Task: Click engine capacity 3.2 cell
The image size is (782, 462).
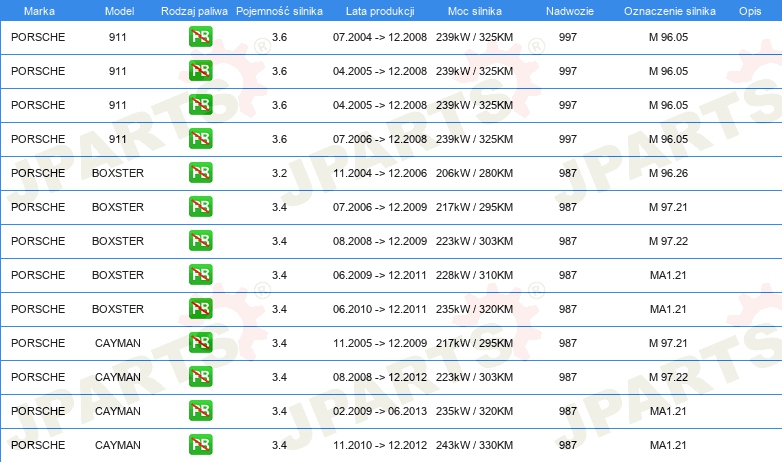Action: (279, 173)
